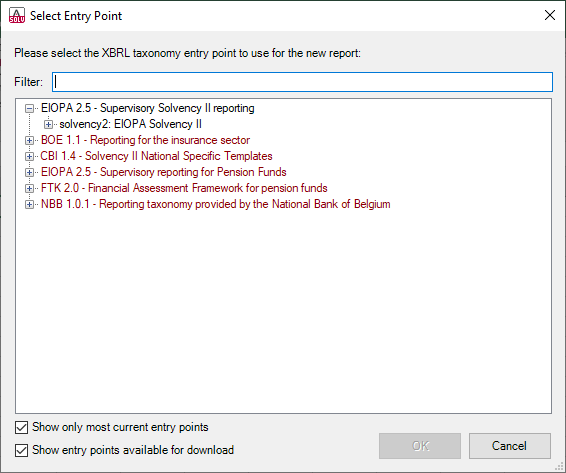Uncheck Show entry points available for download
This screenshot has width=566, height=473.
pos(22,450)
